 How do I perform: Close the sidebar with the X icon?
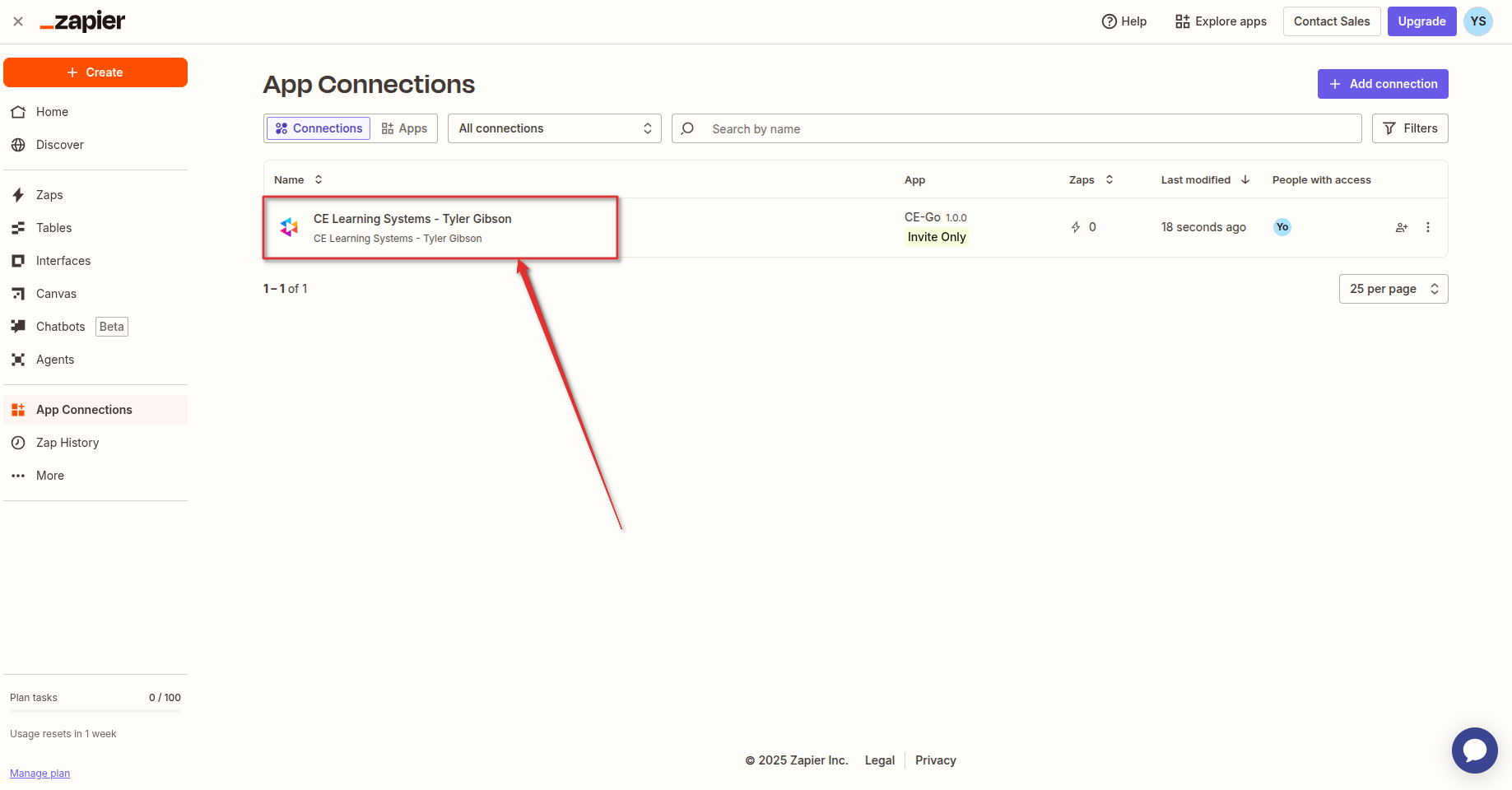18,21
